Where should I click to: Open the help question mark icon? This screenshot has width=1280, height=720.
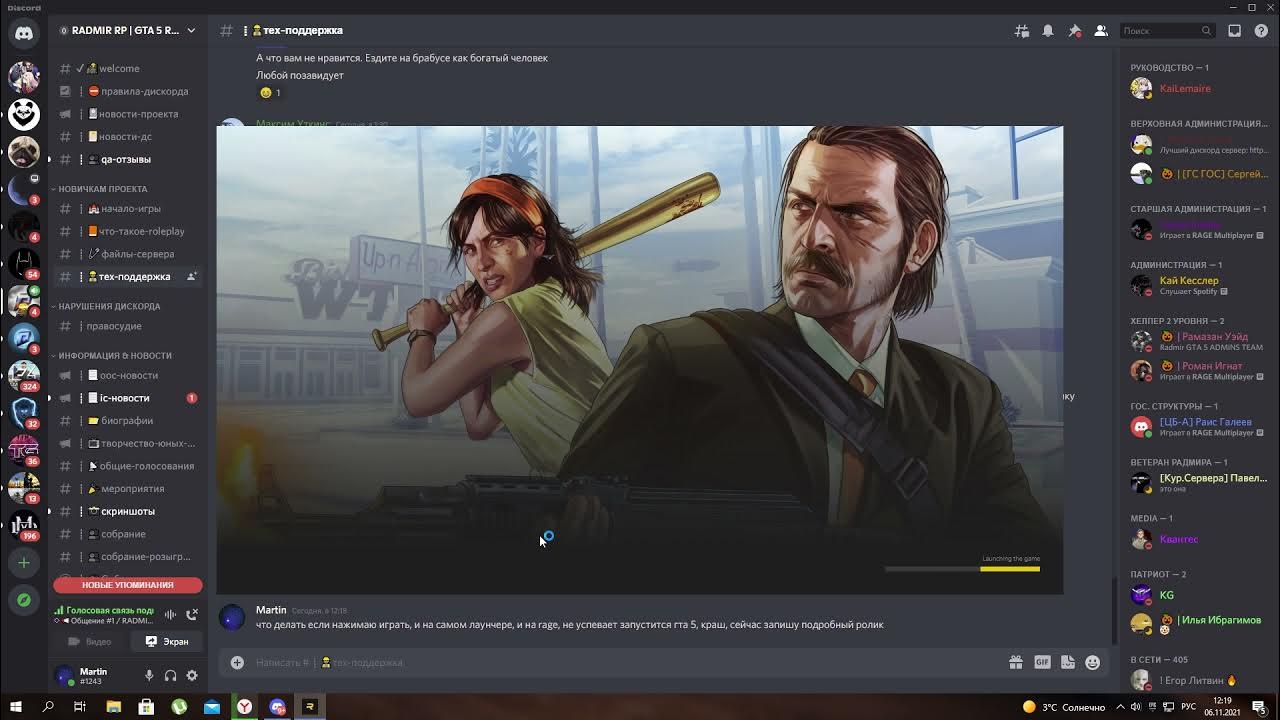point(1260,31)
